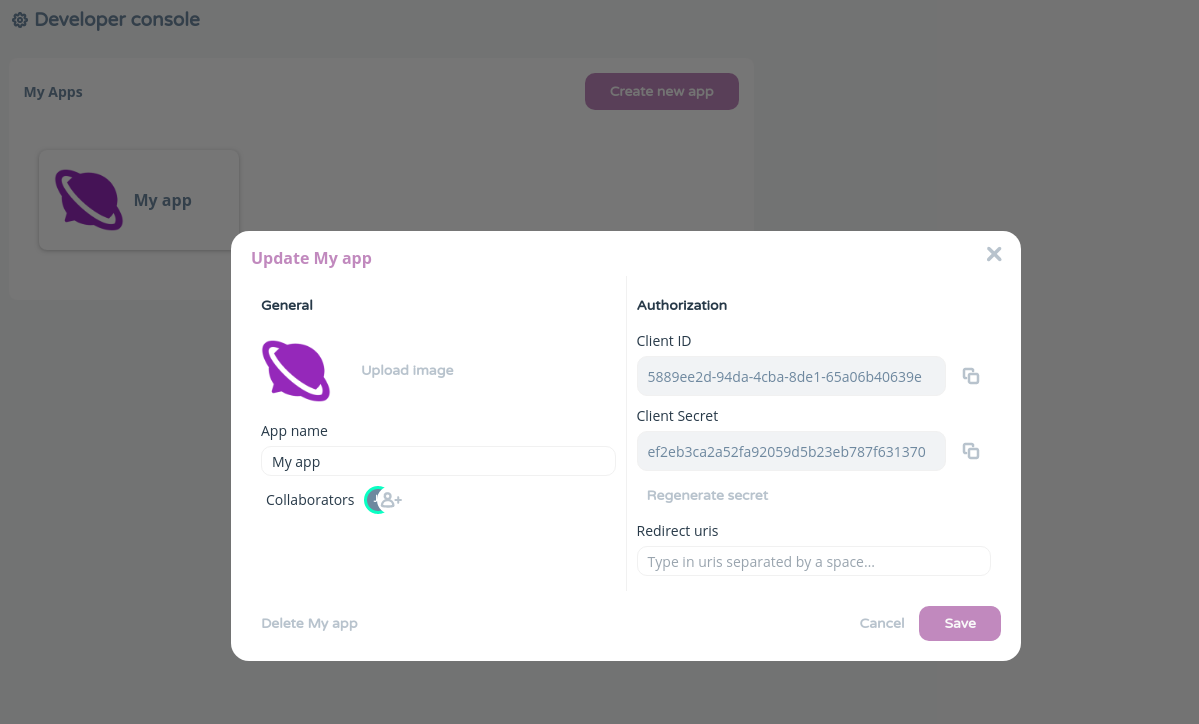Click the planet logo on the My app card
This screenshot has height=724, width=1199.
(89, 200)
